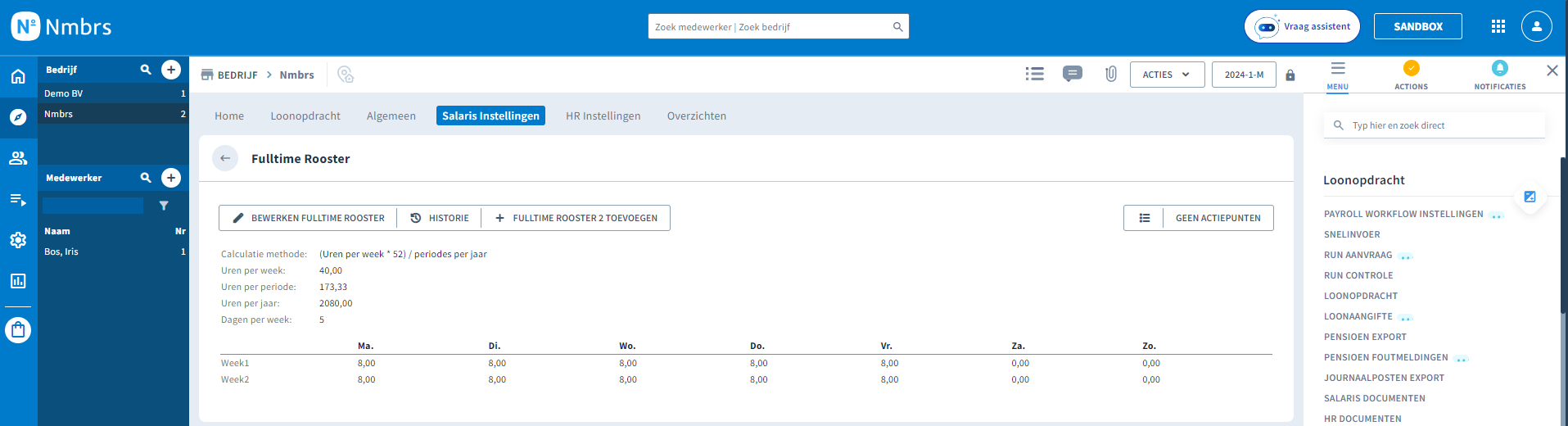Click Fulltime Rooster 2 Toevoegen button
Image resolution: width=1568 pixels, height=426 pixels.
[x=576, y=218]
